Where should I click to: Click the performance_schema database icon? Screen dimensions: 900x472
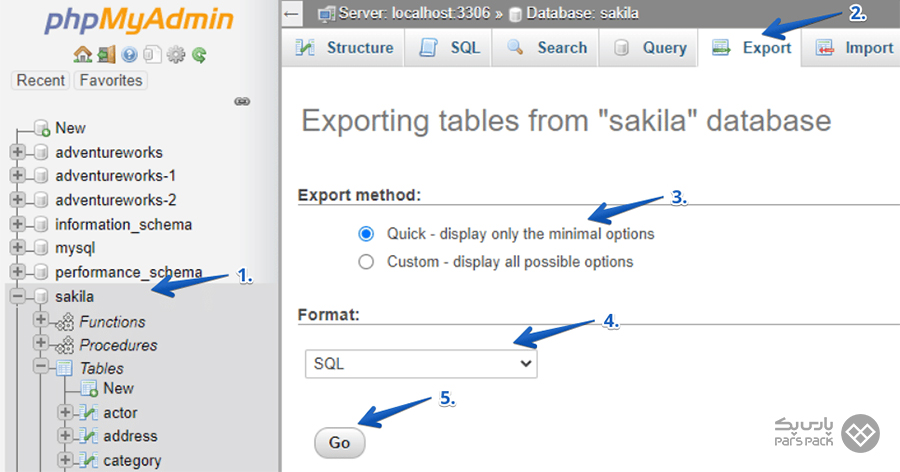(41, 272)
